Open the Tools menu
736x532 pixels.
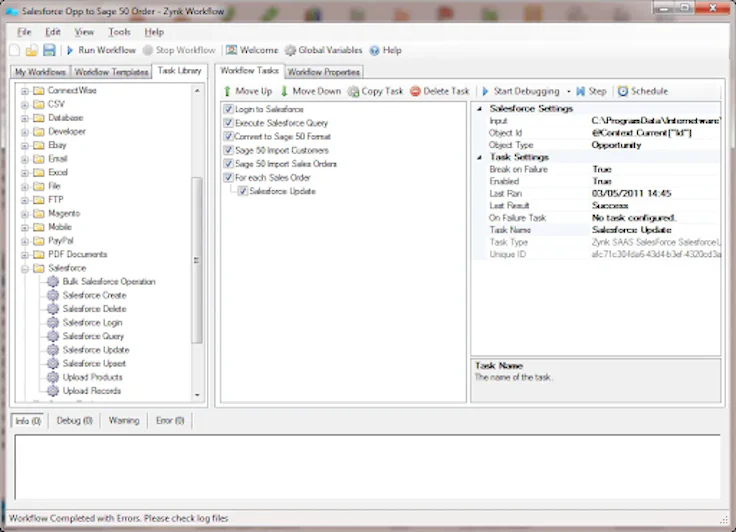118,32
